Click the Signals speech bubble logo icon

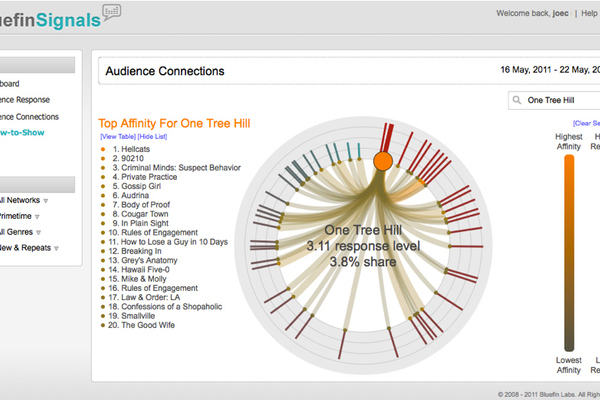tap(111, 12)
